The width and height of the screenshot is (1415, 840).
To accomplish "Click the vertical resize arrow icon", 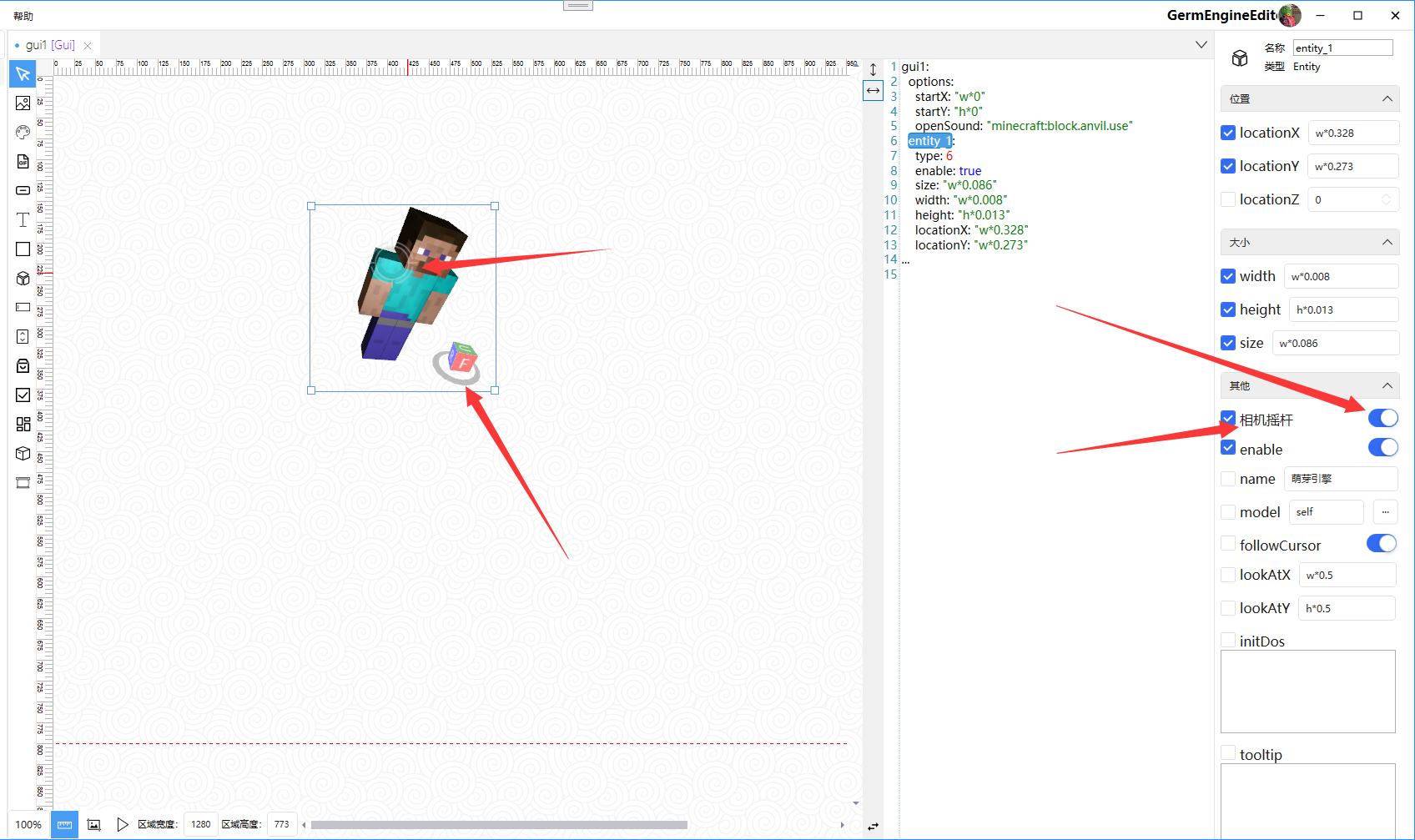I will (873, 70).
